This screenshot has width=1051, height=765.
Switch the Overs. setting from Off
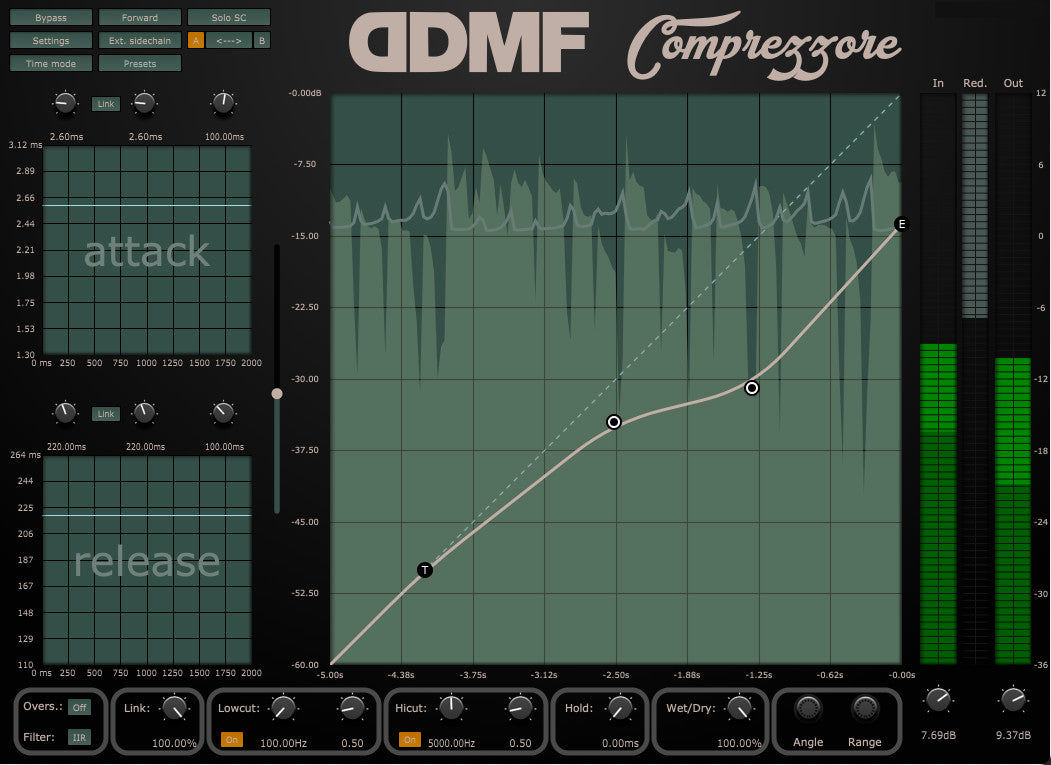click(x=78, y=708)
